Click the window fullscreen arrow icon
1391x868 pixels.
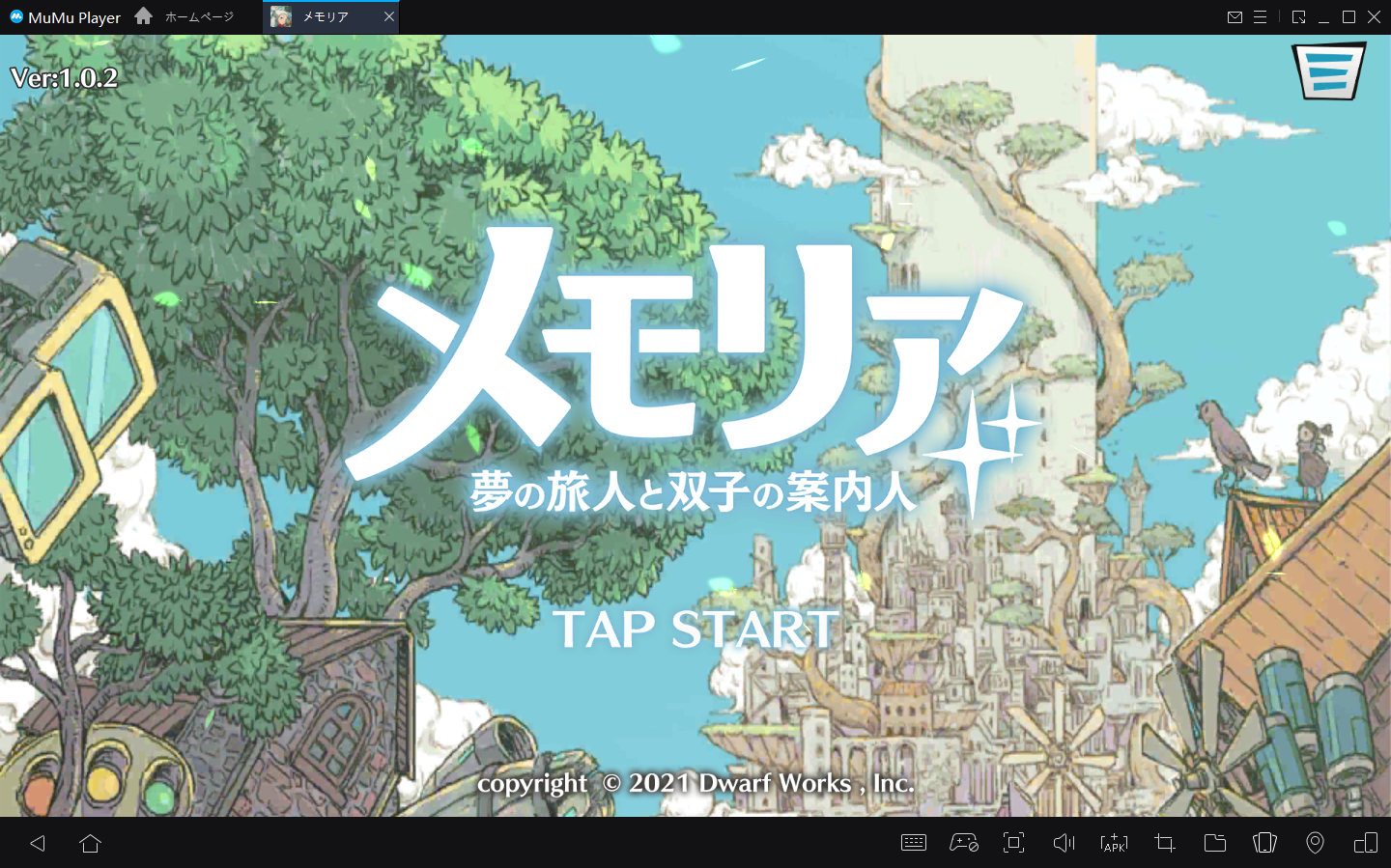[1299, 17]
